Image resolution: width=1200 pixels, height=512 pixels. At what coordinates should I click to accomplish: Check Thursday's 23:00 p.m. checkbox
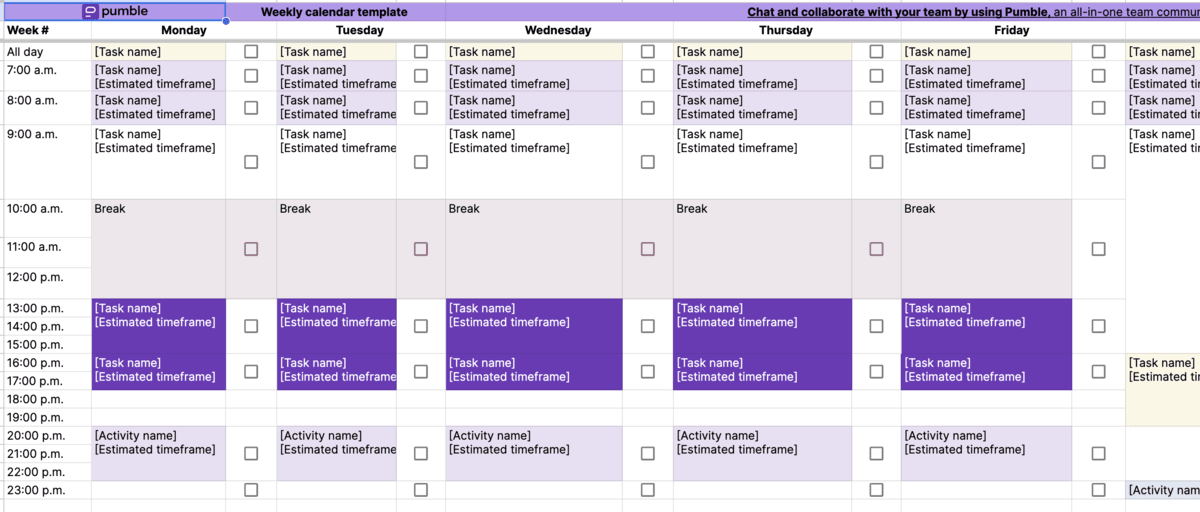pos(876,490)
